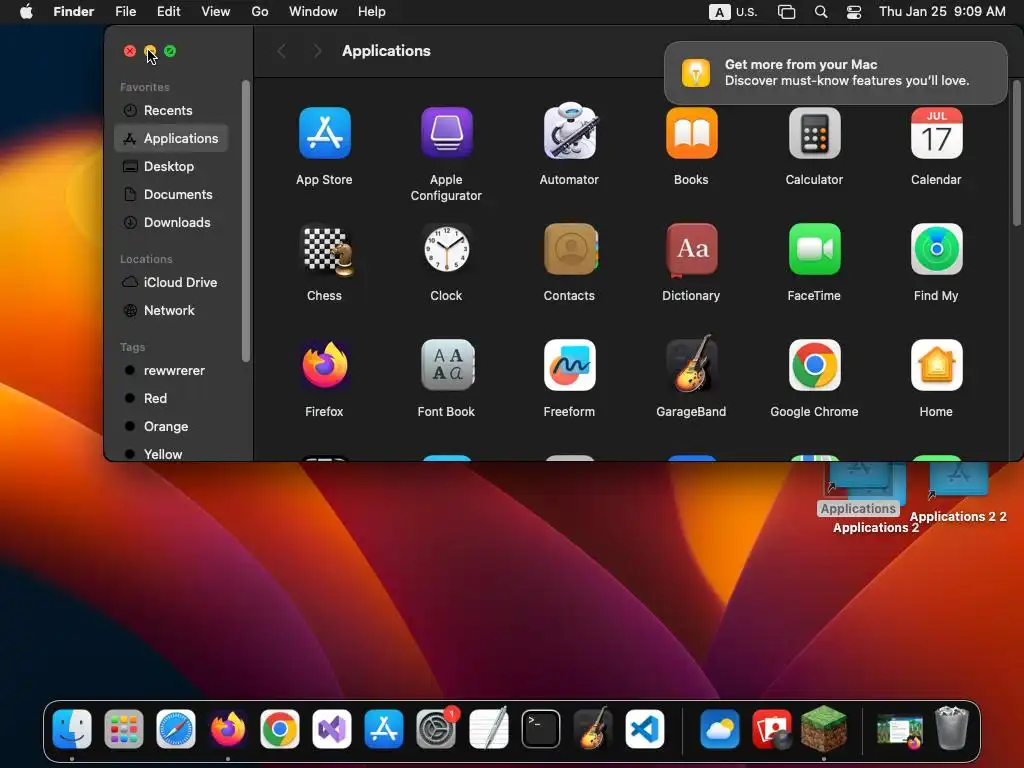
Task: Open Safari from the Dock
Action: [176, 729]
